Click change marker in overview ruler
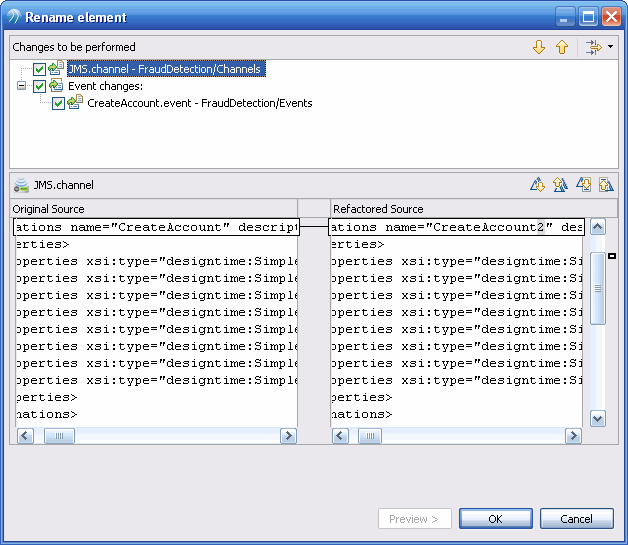The image size is (628, 545). pos(612,256)
